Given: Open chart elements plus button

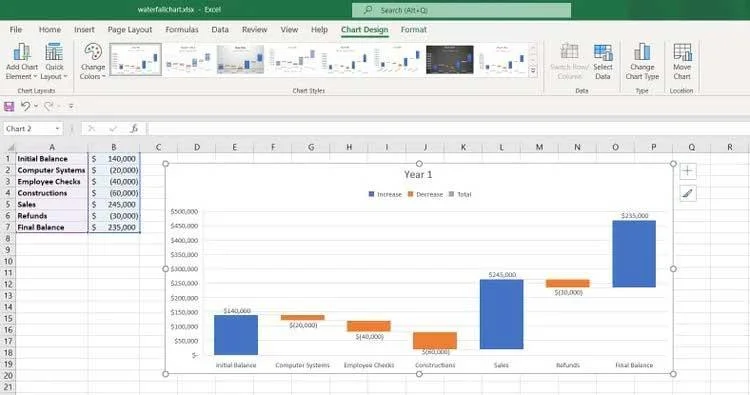Looking at the screenshot, I should (x=688, y=171).
